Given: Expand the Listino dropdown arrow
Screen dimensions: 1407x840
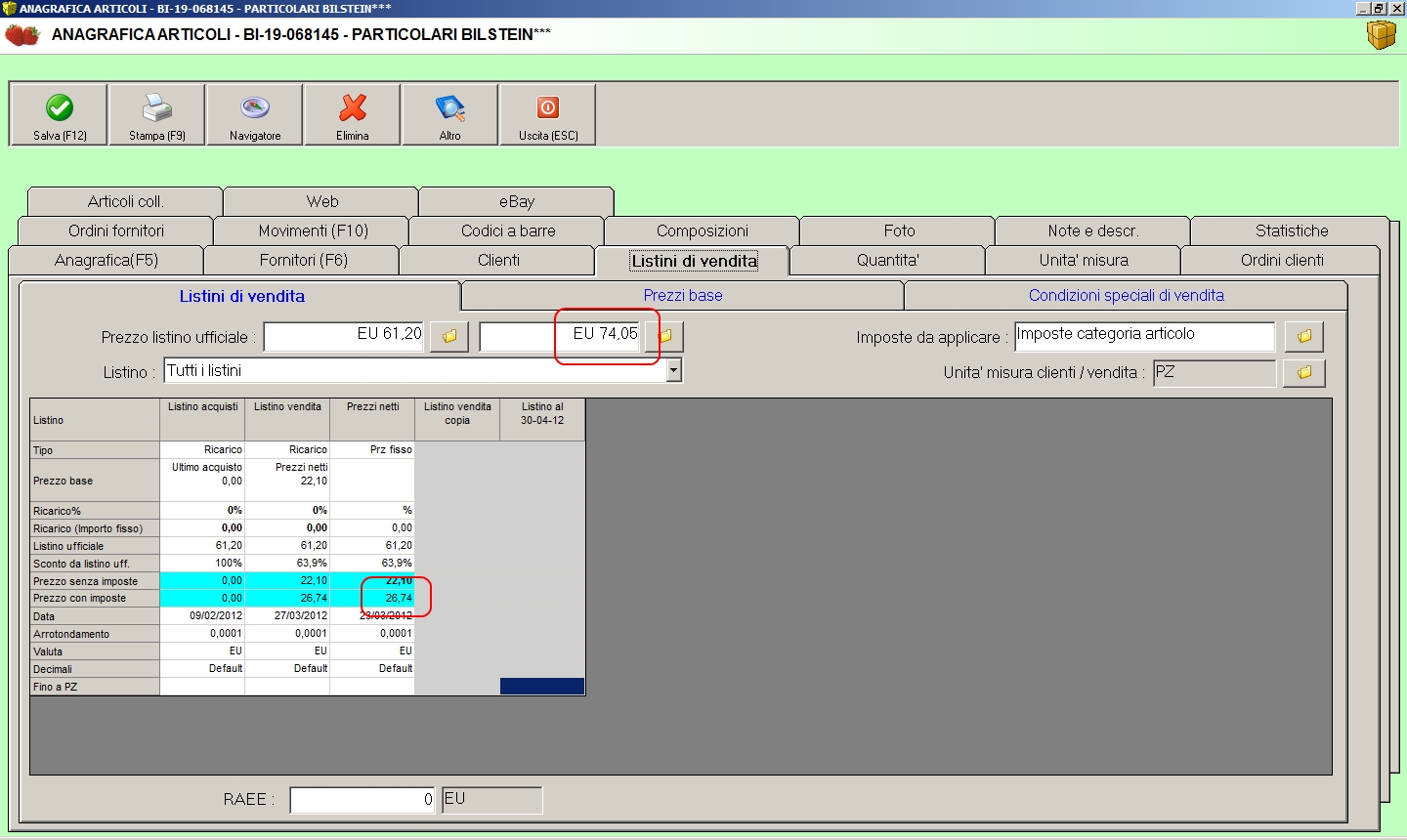Looking at the screenshot, I should click(673, 371).
